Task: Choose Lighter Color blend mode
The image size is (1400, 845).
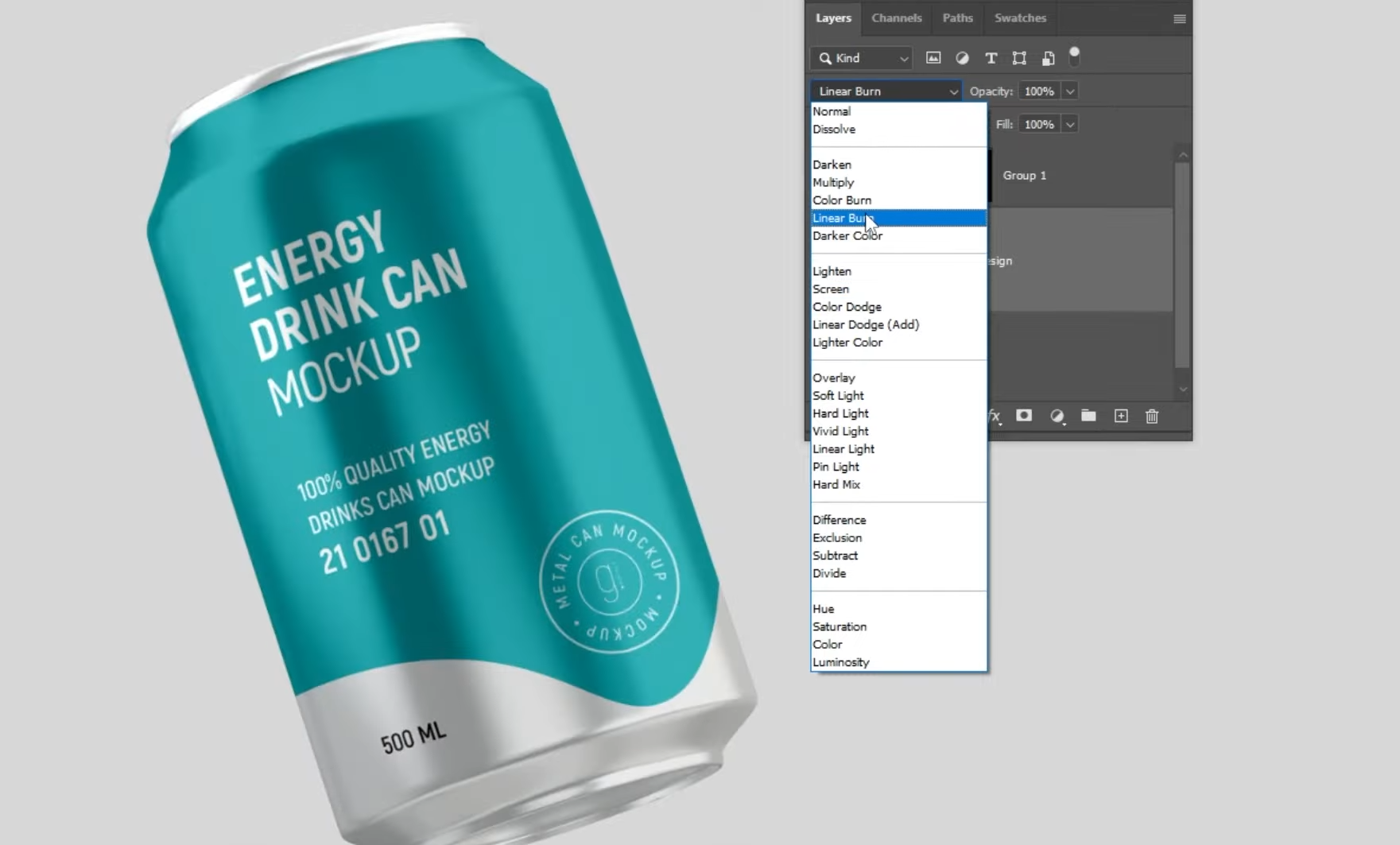Action: pyautogui.click(x=898, y=342)
